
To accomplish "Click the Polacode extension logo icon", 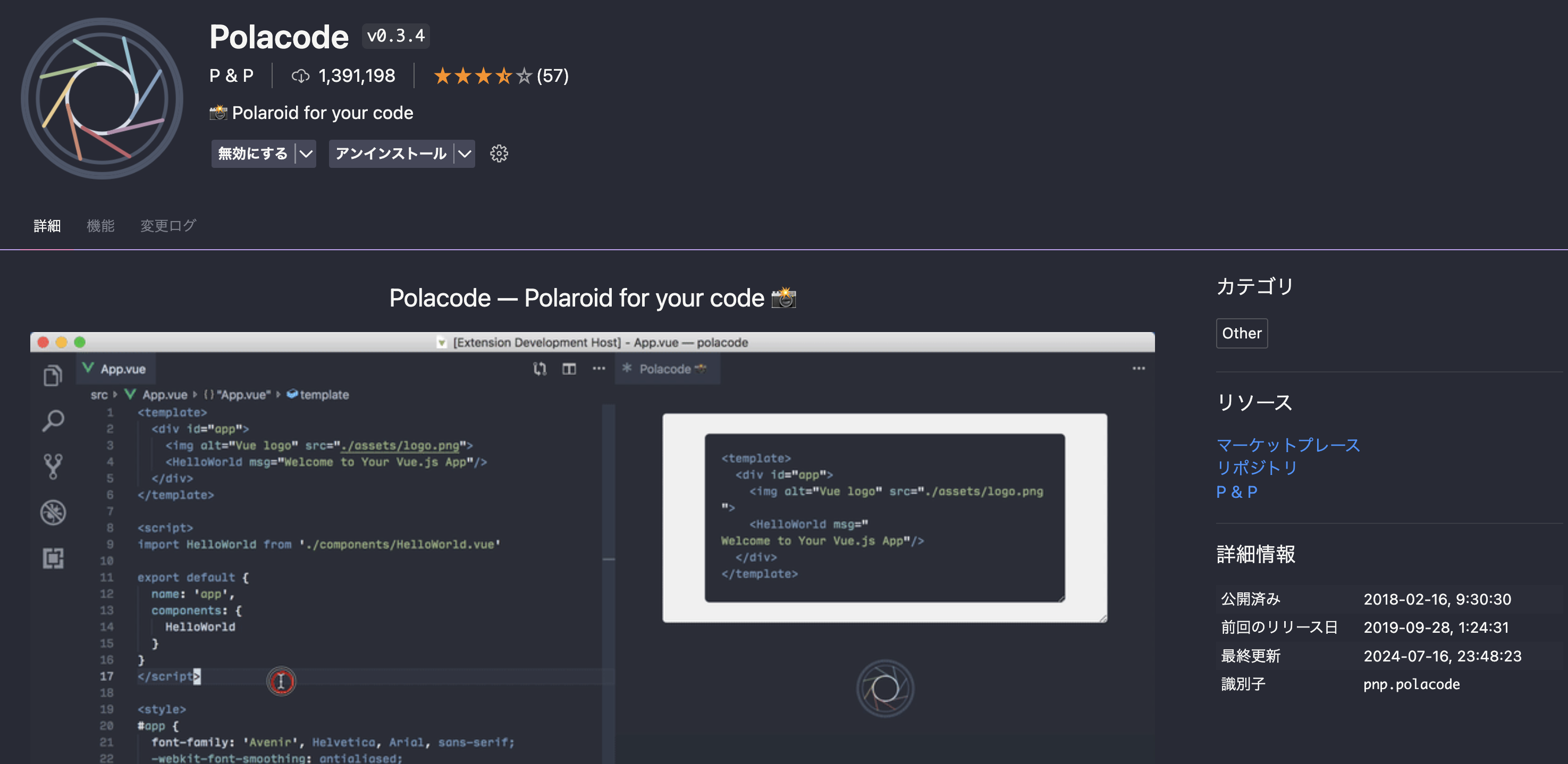I will click(x=102, y=98).
